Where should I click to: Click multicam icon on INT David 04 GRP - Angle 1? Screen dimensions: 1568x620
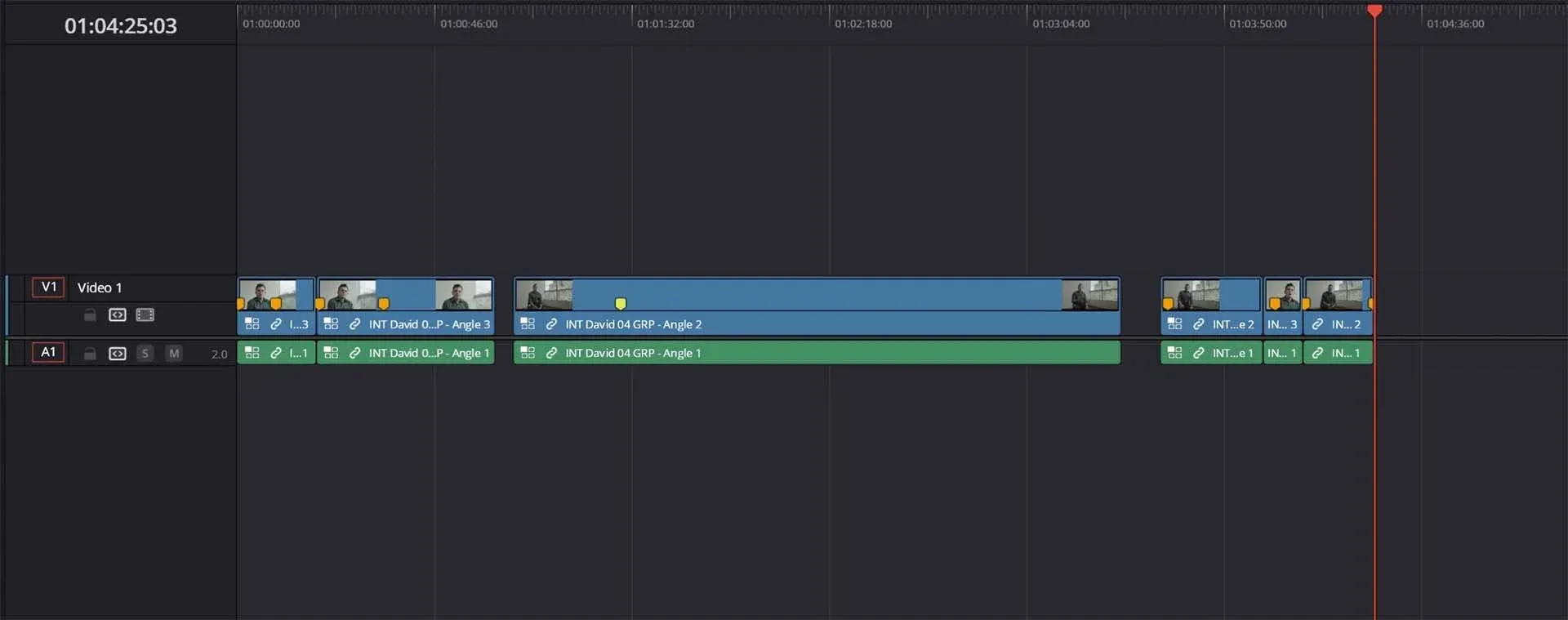[x=528, y=353]
